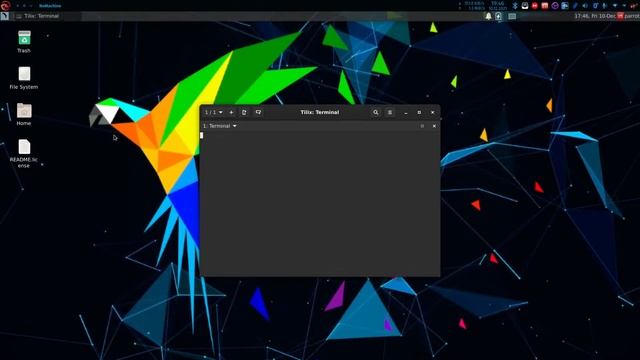Screen dimensions: 640x360
Task: Click the pen-shaped tray icon
Action: tap(575, 5)
